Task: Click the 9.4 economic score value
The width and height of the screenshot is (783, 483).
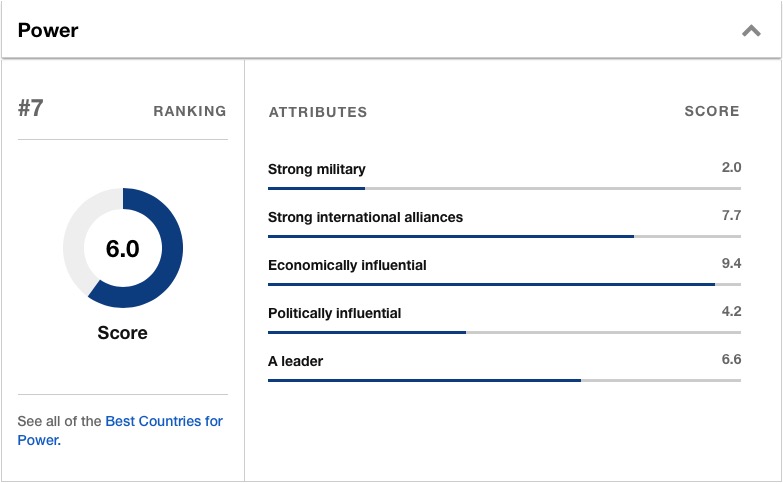Action: 731,263
